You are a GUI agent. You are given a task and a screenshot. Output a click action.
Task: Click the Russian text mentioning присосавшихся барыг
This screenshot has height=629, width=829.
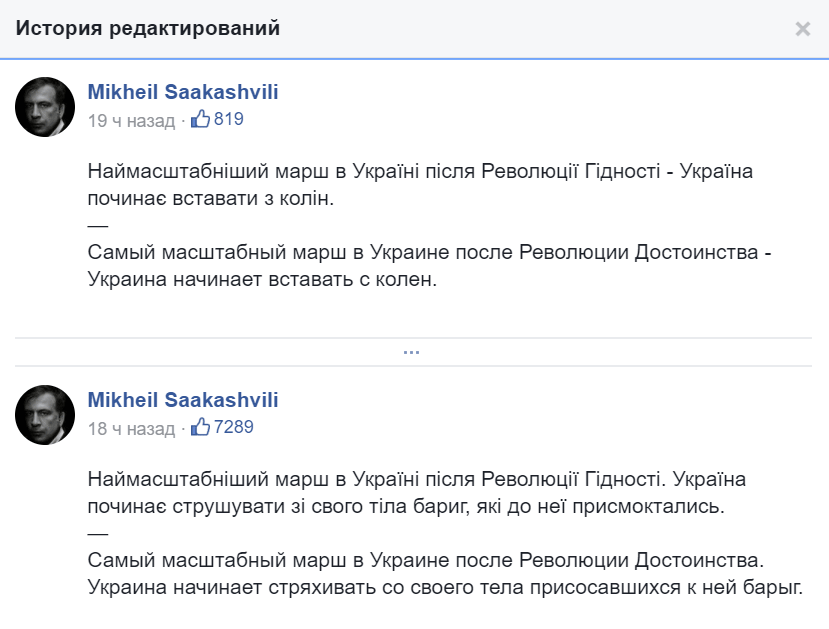tap(445, 574)
